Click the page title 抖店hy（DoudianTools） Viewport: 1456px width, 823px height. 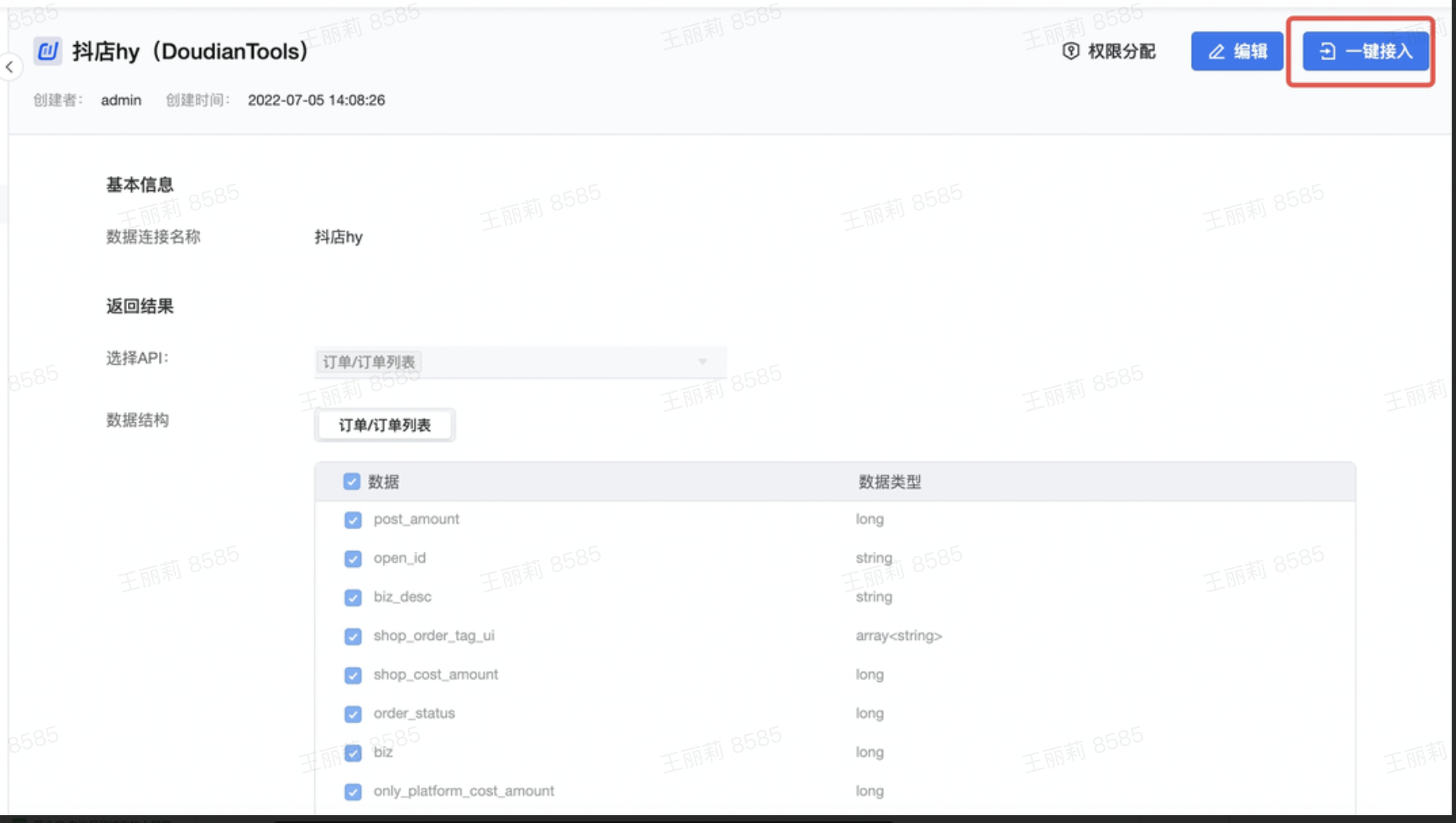(x=190, y=51)
